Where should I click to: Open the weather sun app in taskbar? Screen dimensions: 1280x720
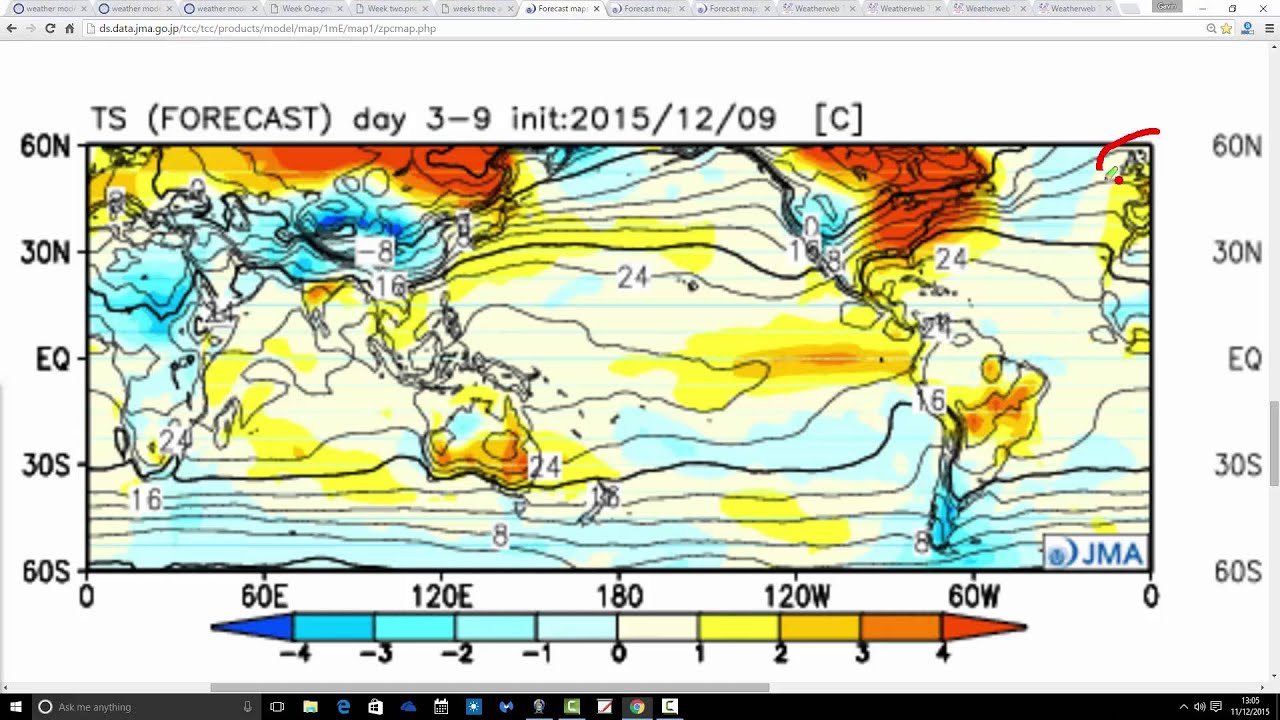pyautogui.click(x=474, y=707)
